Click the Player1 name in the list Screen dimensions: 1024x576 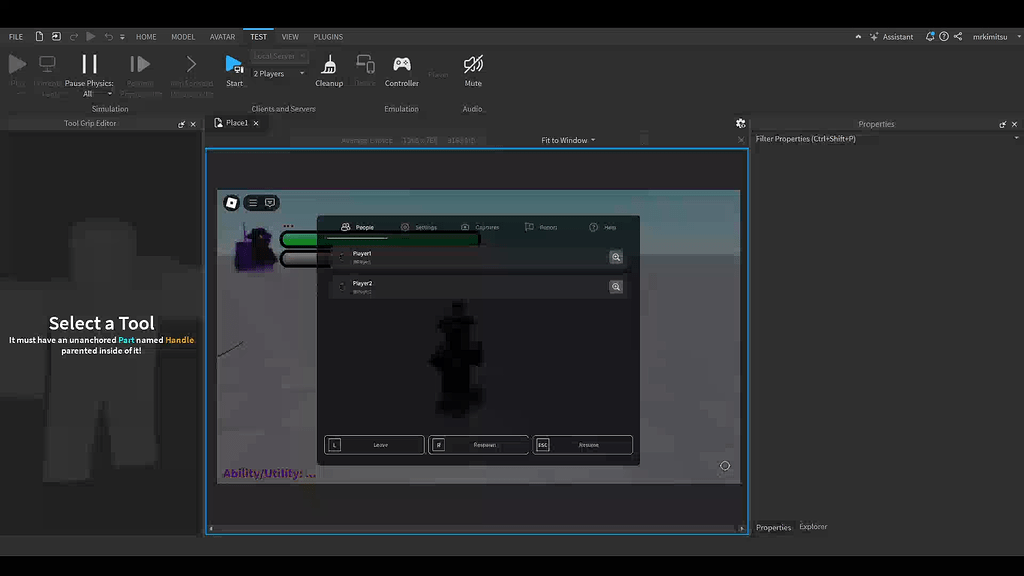point(362,253)
